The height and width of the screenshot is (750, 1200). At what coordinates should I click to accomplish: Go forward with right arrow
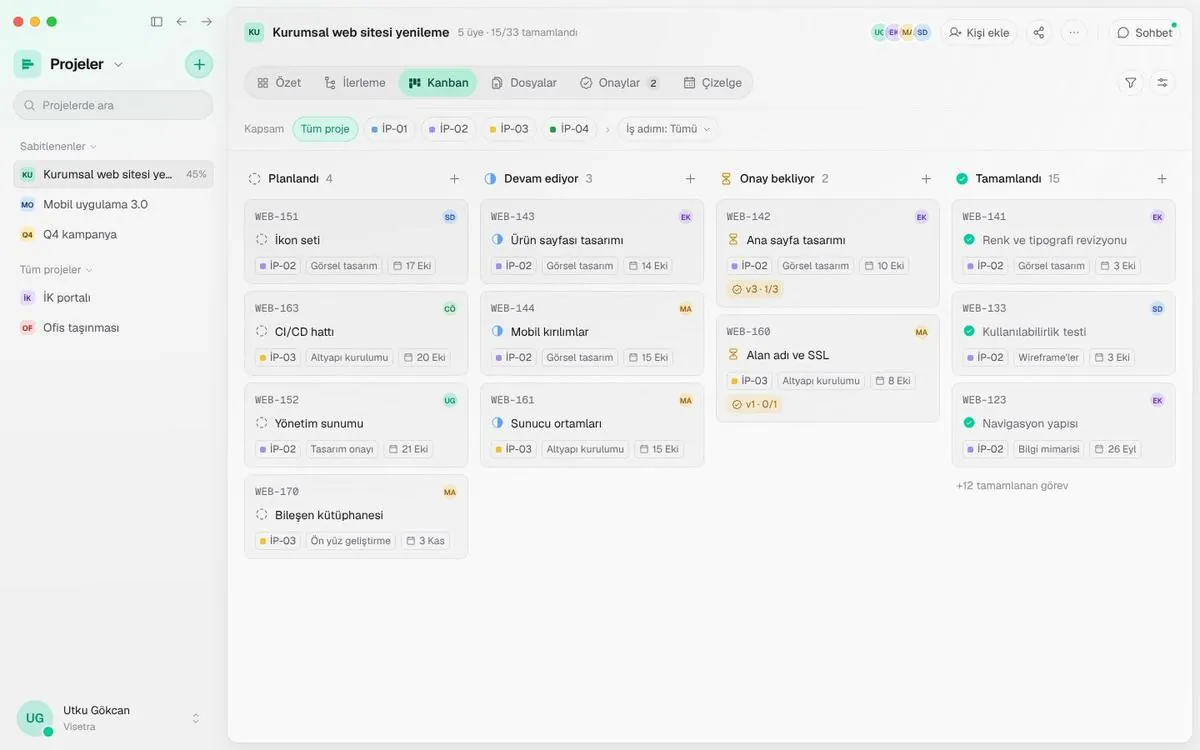click(206, 21)
